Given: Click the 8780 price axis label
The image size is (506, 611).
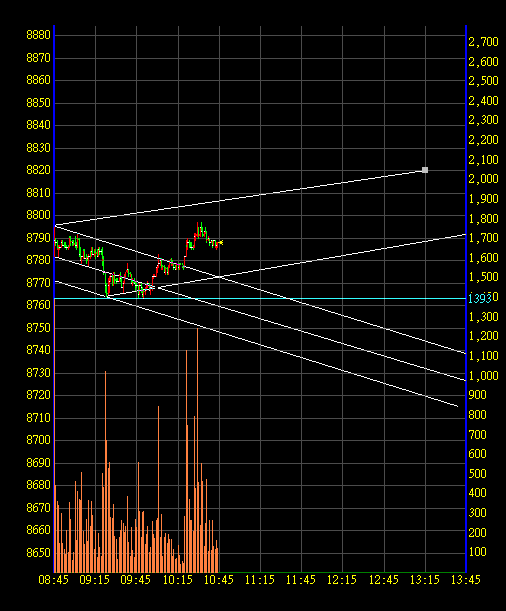Looking at the screenshot, I should click(39, 260).
